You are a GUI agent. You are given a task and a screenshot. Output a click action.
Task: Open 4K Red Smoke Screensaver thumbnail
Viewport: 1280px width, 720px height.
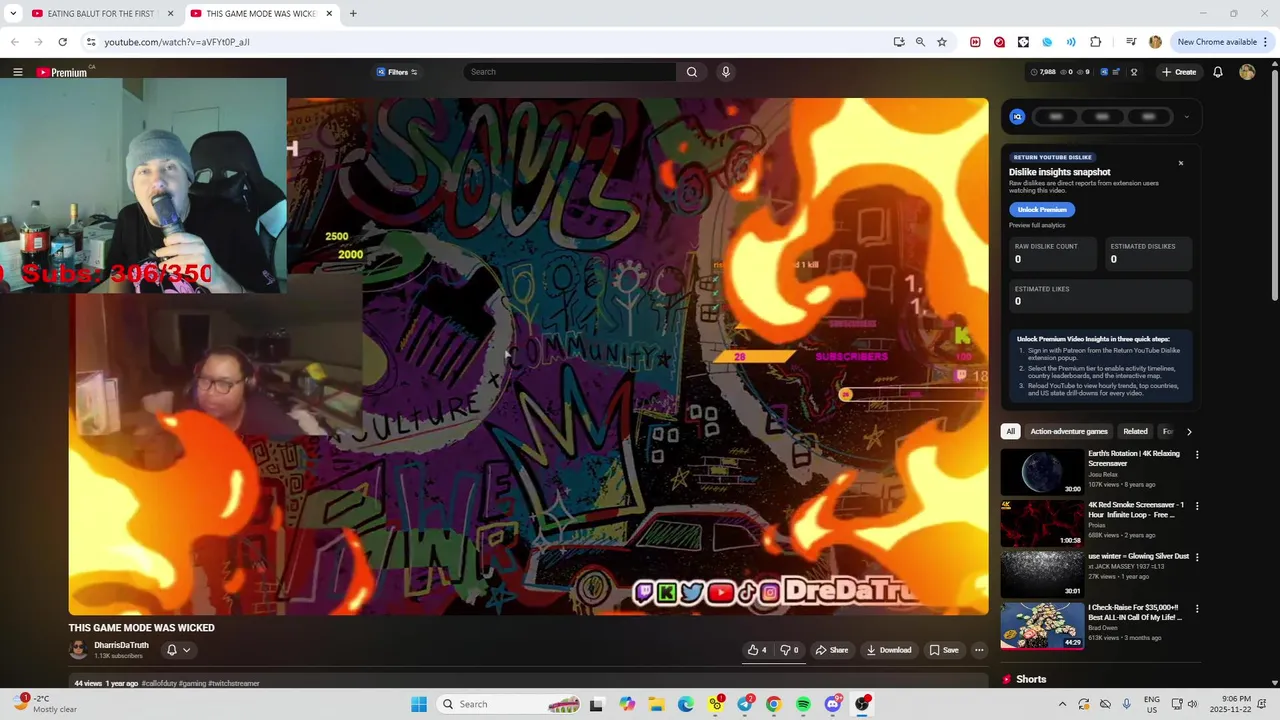(1042, 523)
